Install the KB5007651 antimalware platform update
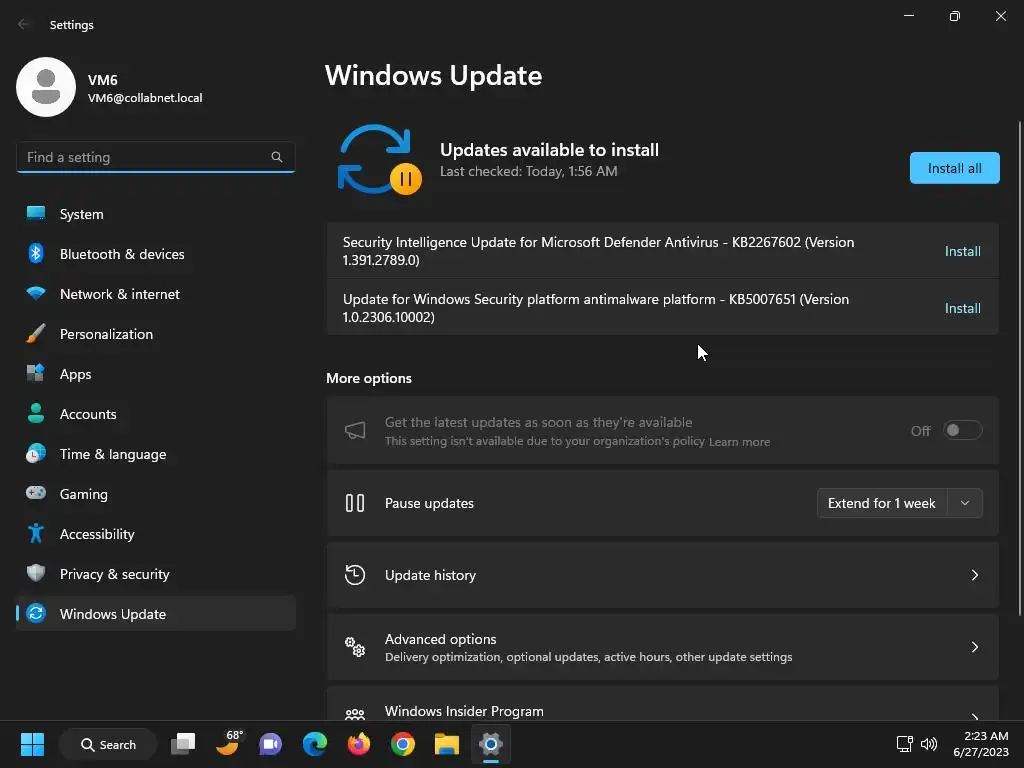This screenshot has height=768, width=1024. pyautogui.click(x=963, y=308)
